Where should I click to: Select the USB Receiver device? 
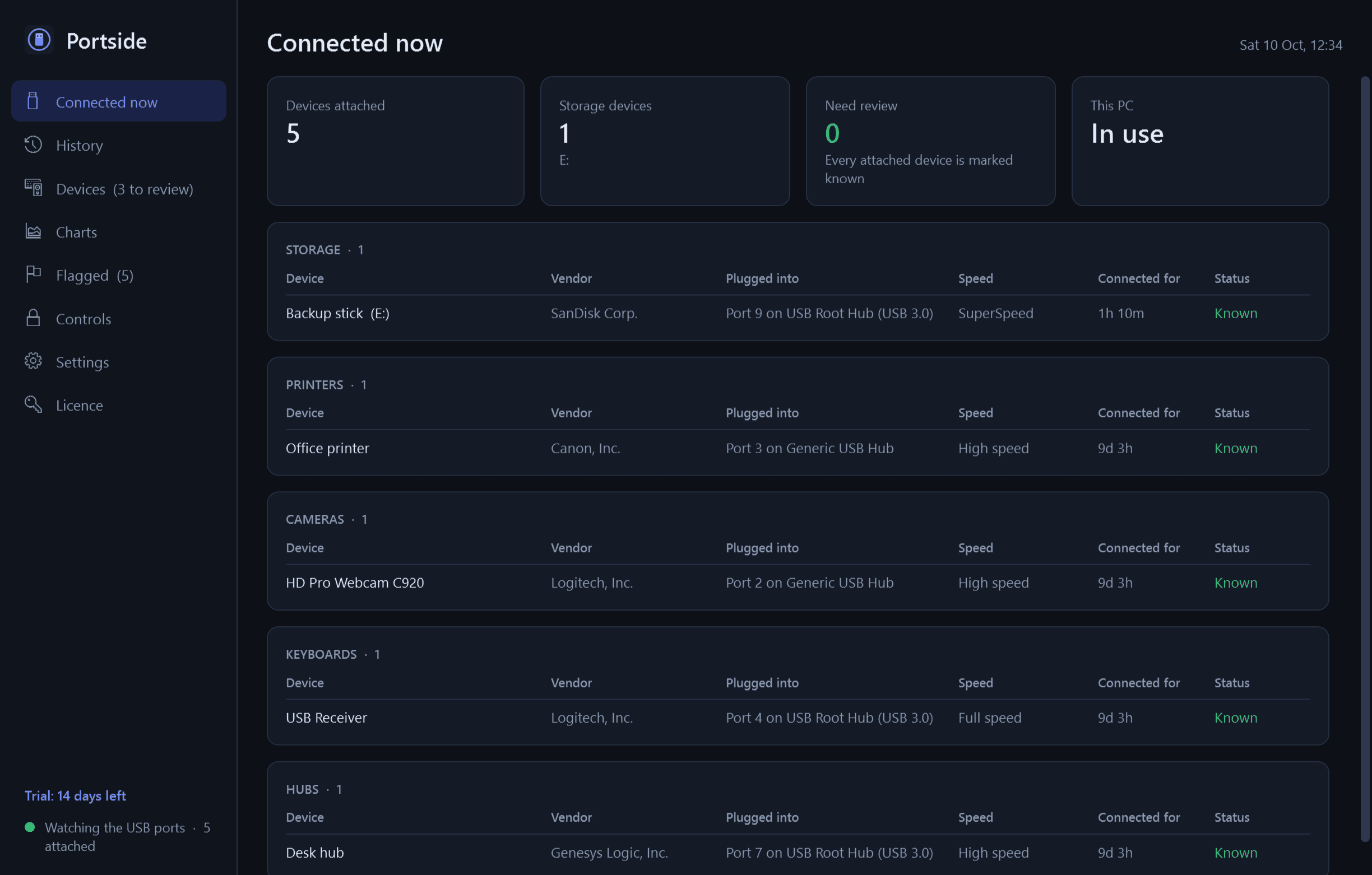pos(327,718)
